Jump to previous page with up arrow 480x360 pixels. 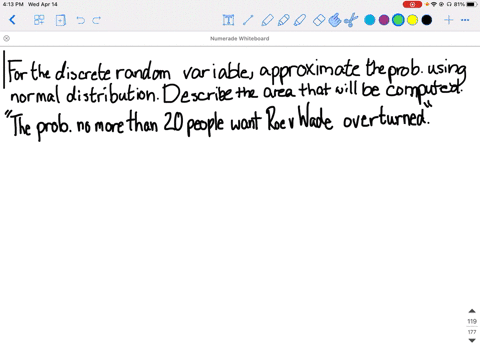tap(472, 311)
